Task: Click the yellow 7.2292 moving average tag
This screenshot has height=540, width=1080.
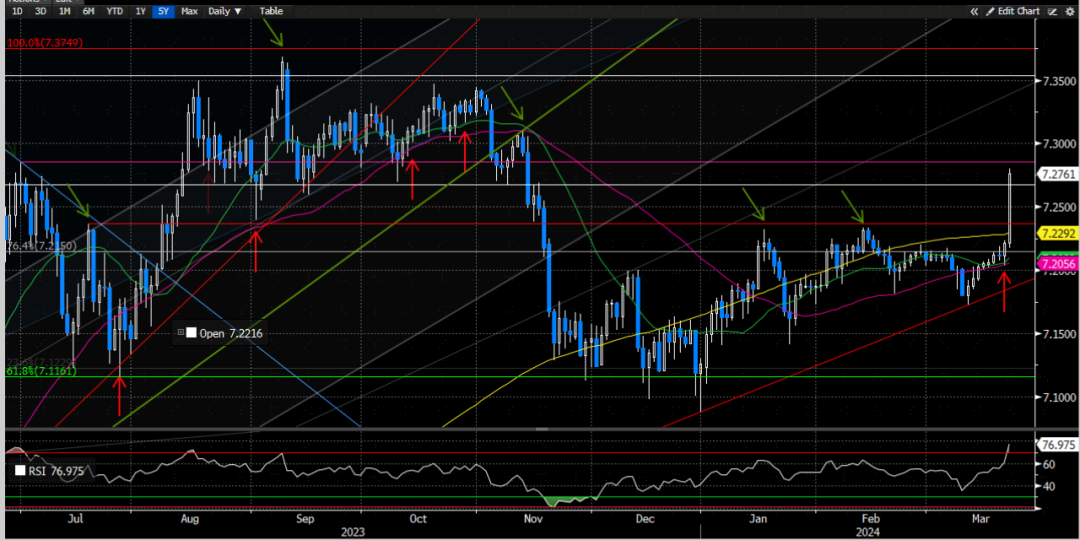Action: click(x=1057, y=233)
